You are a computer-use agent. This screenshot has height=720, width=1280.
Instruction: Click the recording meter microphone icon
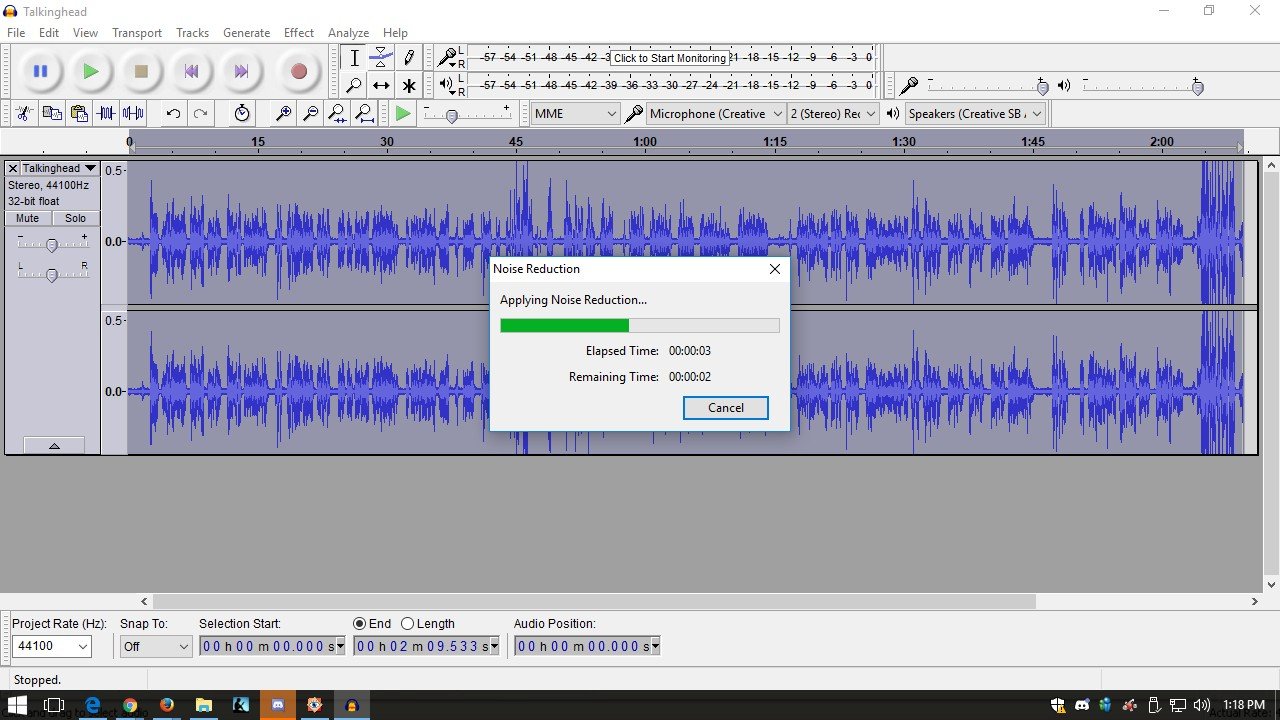point(447,57)
